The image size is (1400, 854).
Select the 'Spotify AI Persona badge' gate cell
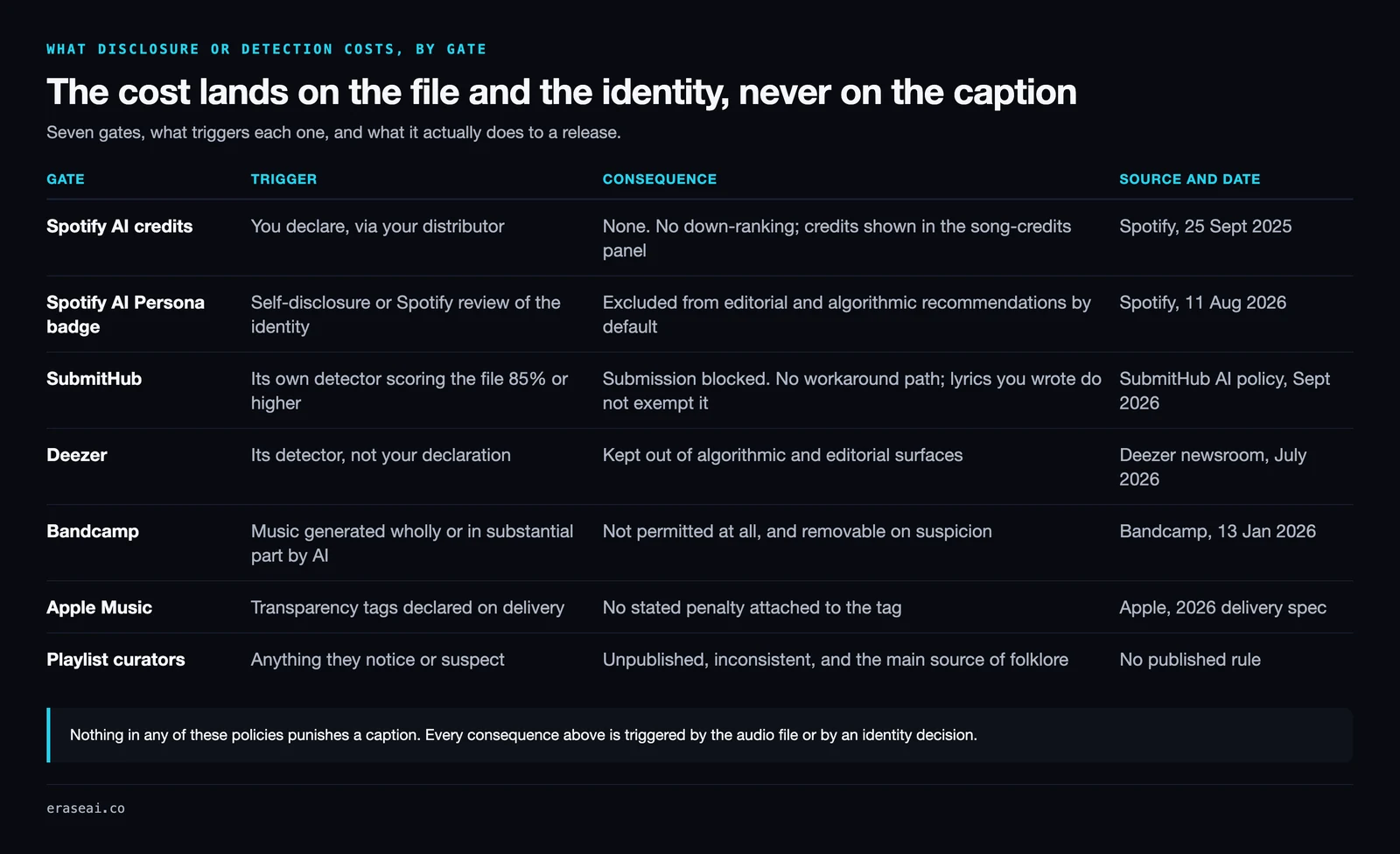click(125, 314)
